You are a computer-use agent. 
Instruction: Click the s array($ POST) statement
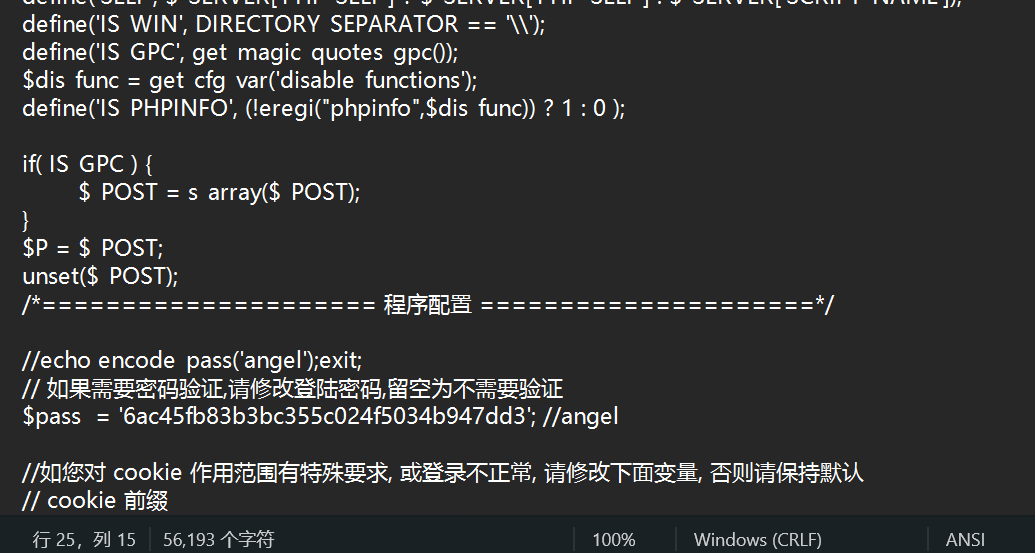(x=273, y=192)
